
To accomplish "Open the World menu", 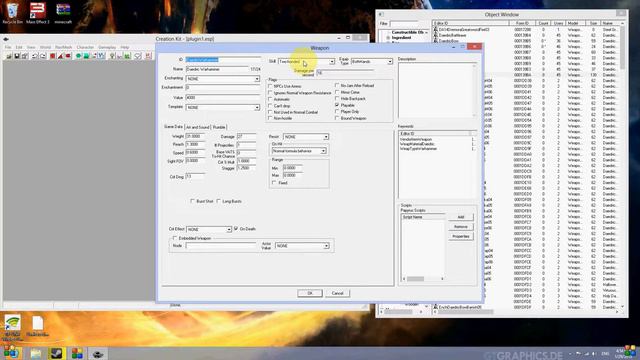I will [x=45, y=47].
